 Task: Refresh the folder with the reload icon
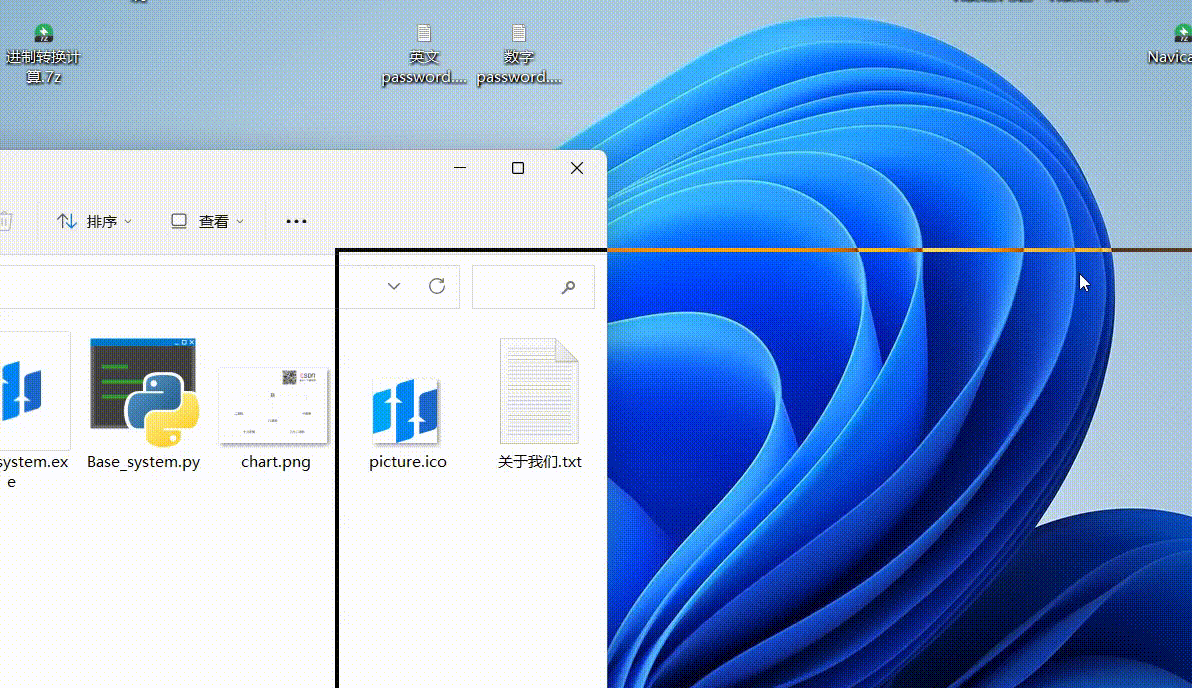[437, 287]
